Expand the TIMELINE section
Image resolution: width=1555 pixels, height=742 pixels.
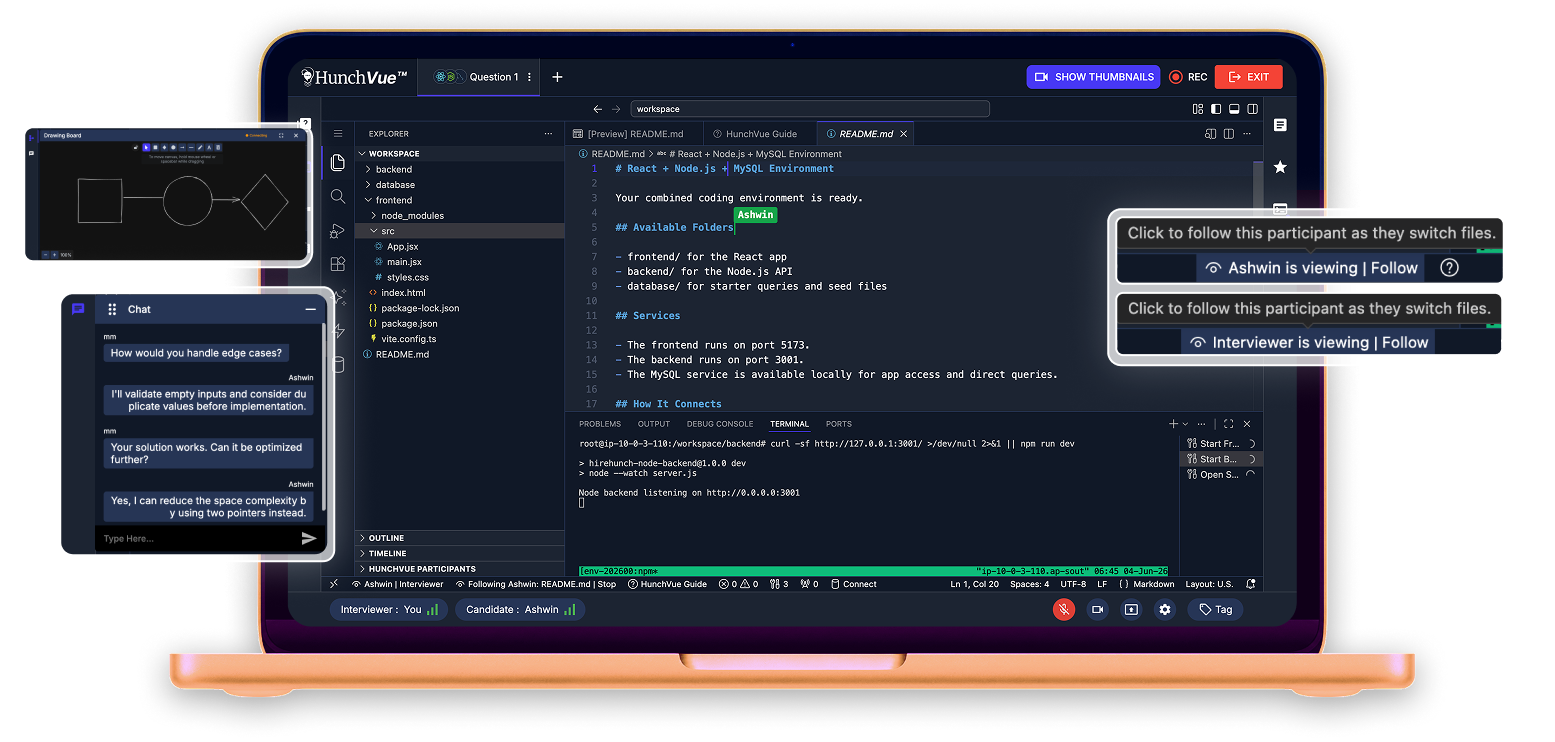coord(460,553)
